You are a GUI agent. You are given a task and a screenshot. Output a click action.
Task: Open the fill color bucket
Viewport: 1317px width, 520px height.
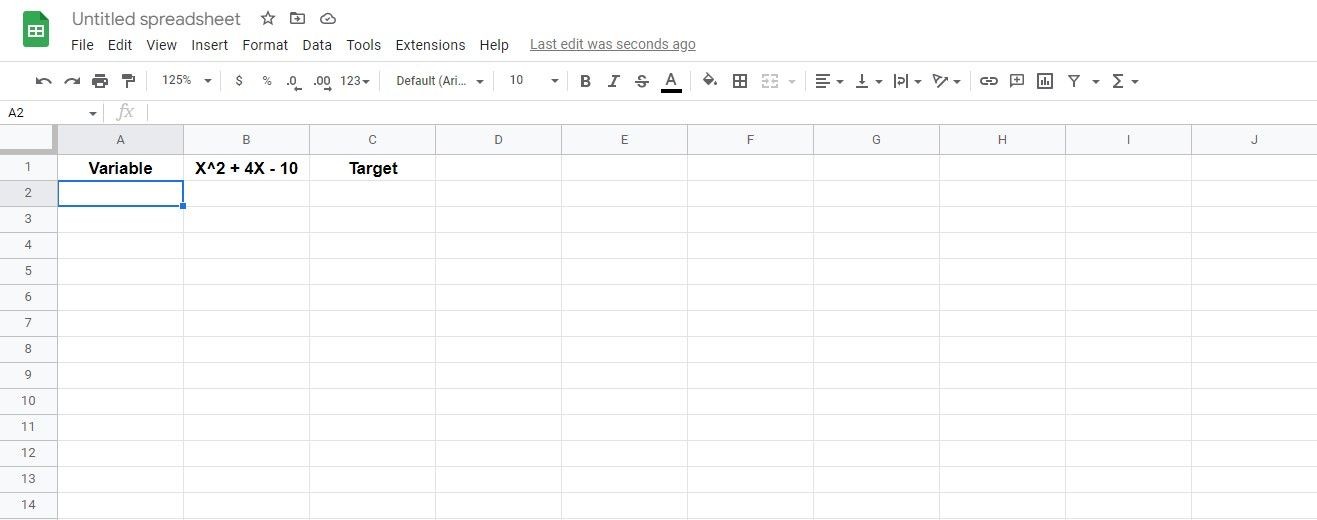pyautogui.click(x=710, y=81)
